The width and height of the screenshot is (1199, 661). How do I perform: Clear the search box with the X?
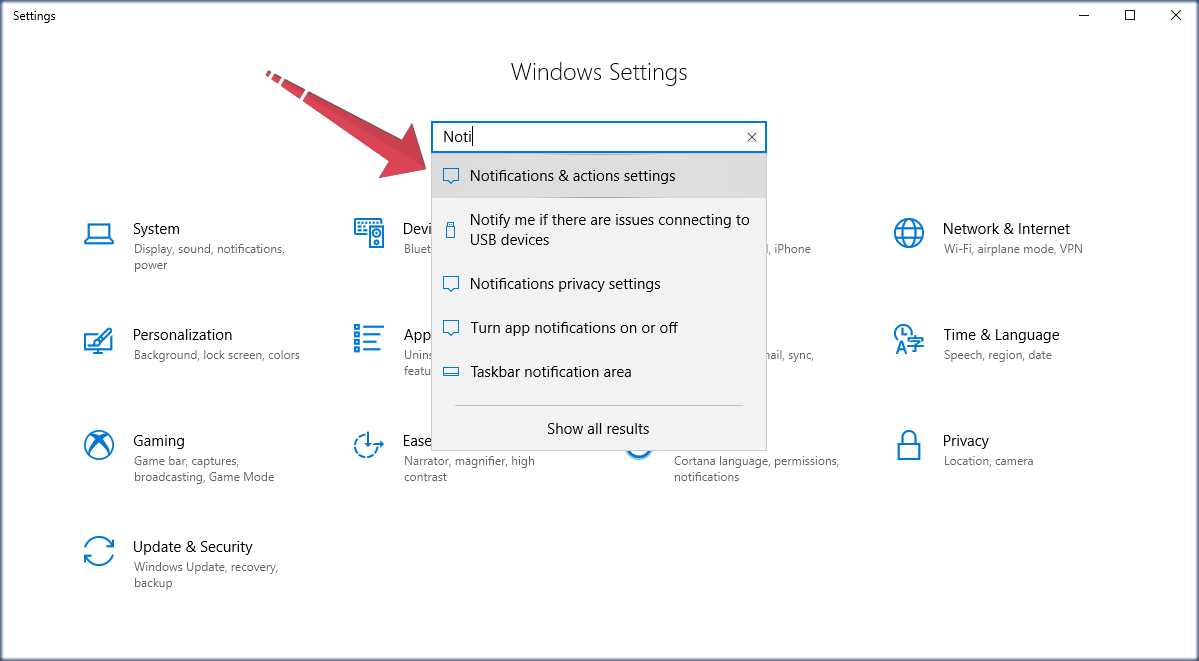pos(751,137)
